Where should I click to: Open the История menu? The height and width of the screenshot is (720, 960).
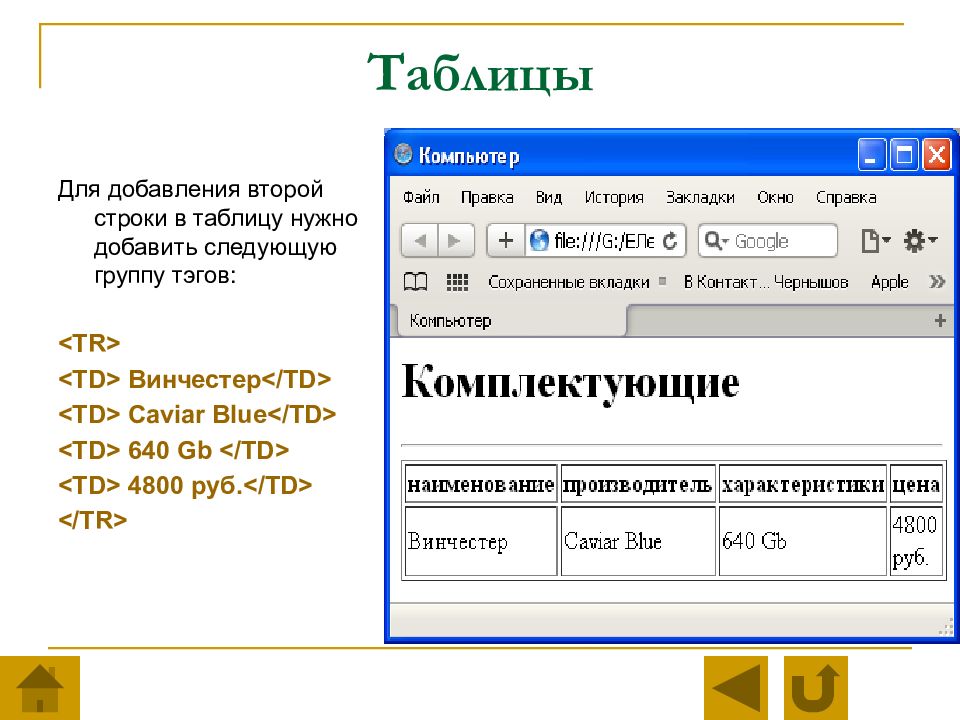[614, 197]
